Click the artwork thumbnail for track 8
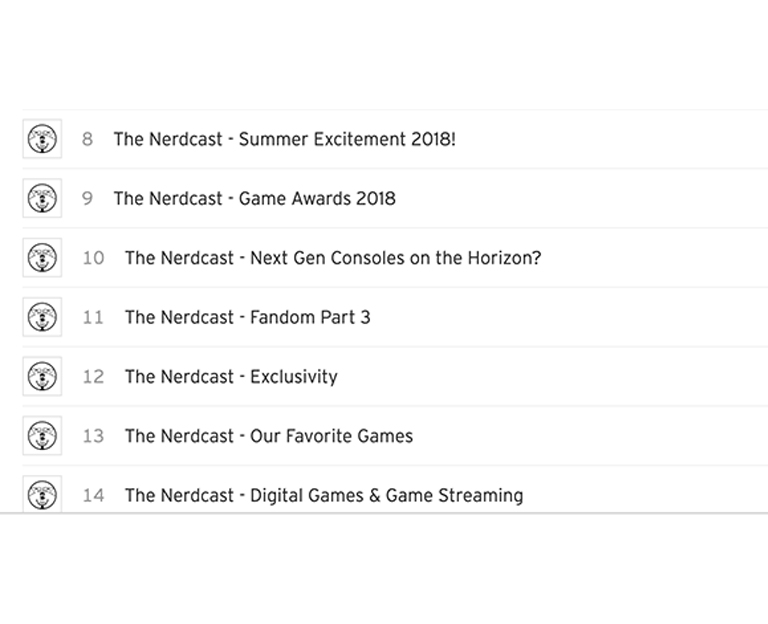 (42, 139)
